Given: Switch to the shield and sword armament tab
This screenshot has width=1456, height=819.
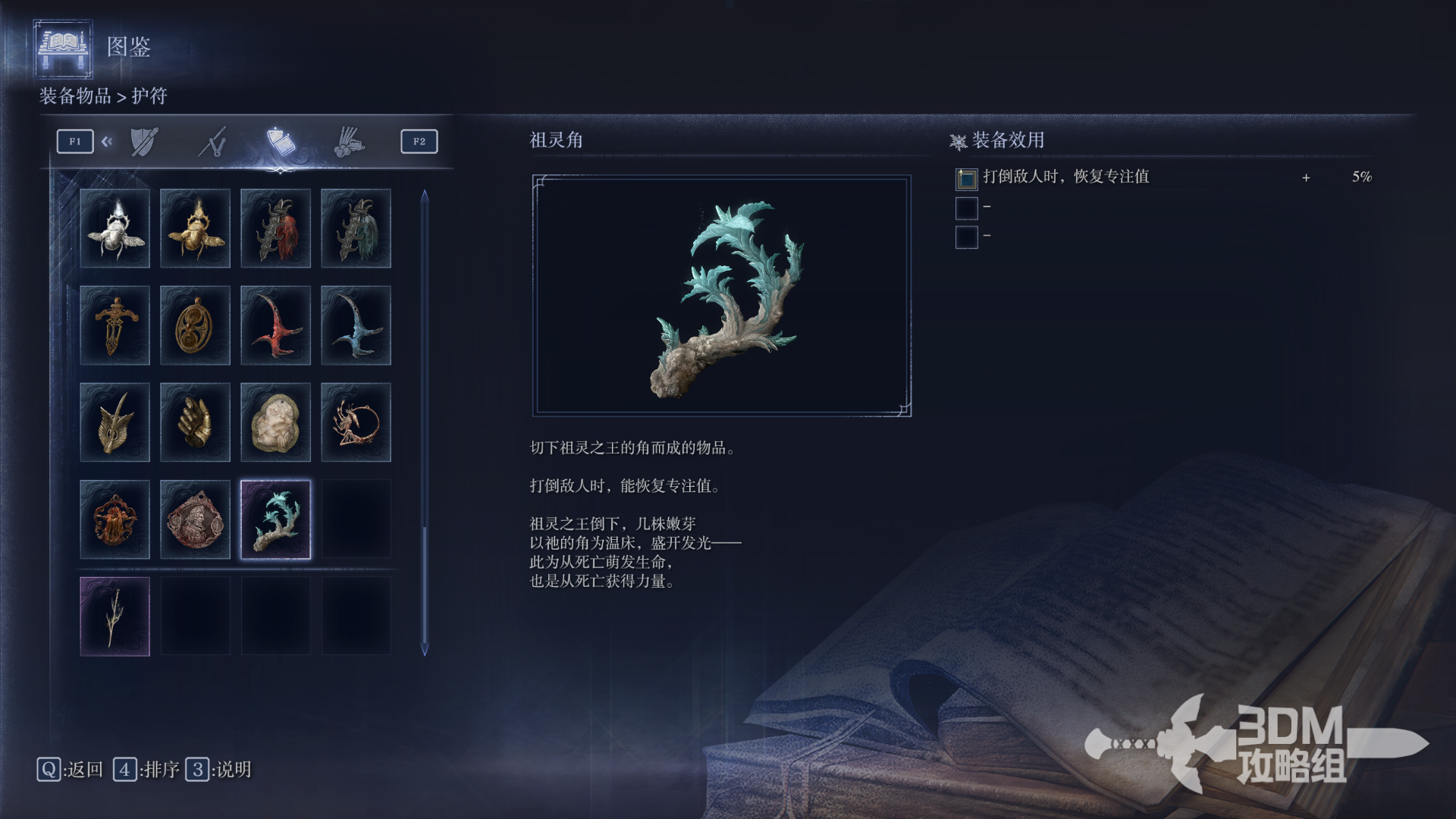Looking at the screenshot, I should [143, 142].
